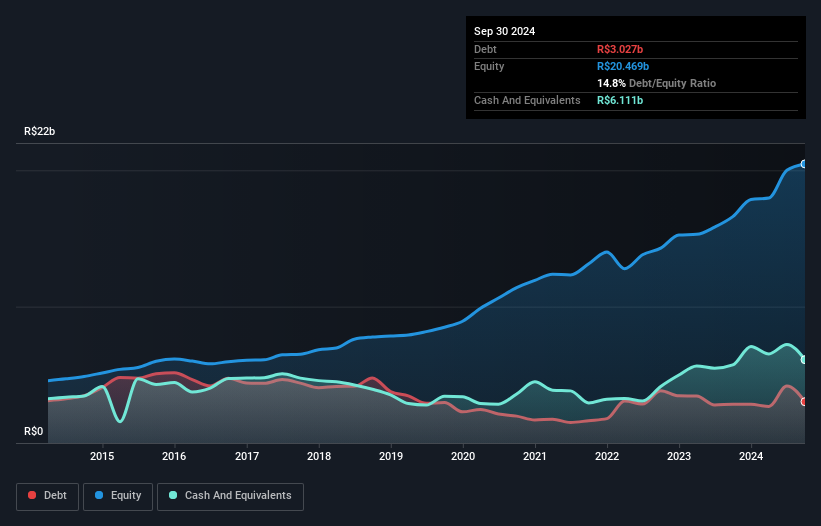This screenshot has height=526, width=821.
Task: Click Cash And Equivalents label in tooltip
Action: pyautogui.click(x=527, y=100)
